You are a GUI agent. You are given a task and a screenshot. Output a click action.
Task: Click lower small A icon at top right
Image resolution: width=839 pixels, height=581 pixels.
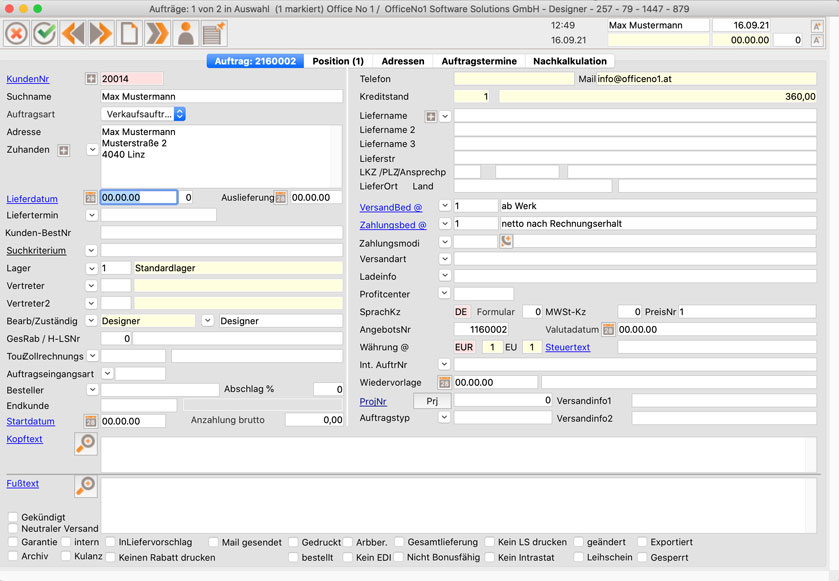click(x=817, y=40)
